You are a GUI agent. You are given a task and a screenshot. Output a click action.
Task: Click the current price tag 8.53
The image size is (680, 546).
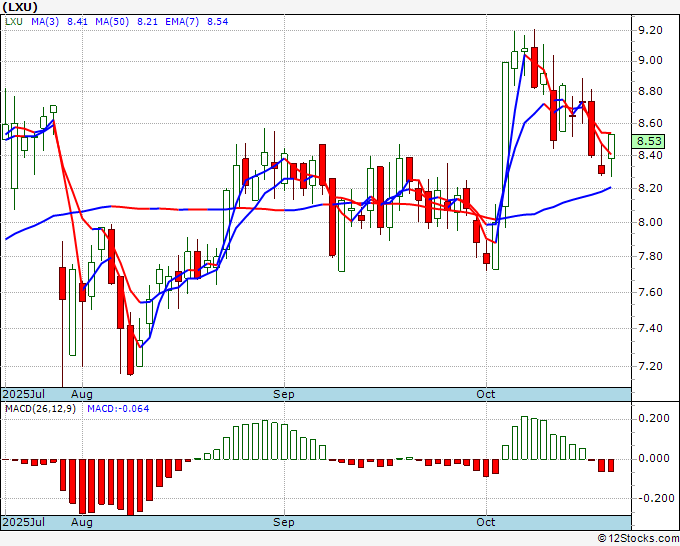pyautogui.click(x=649, y=141)
